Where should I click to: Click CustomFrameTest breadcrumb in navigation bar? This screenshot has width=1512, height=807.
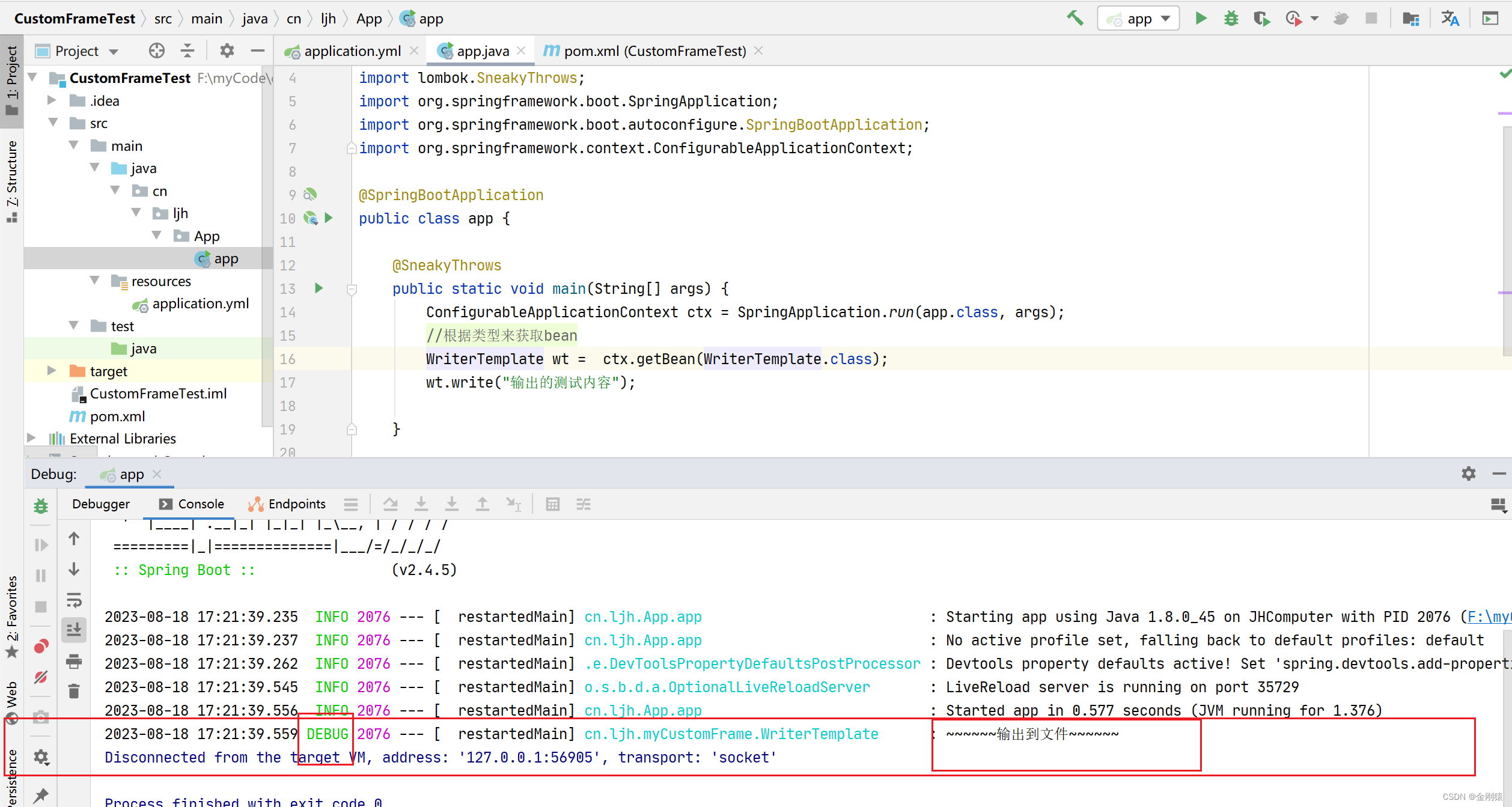click(75, 19)
